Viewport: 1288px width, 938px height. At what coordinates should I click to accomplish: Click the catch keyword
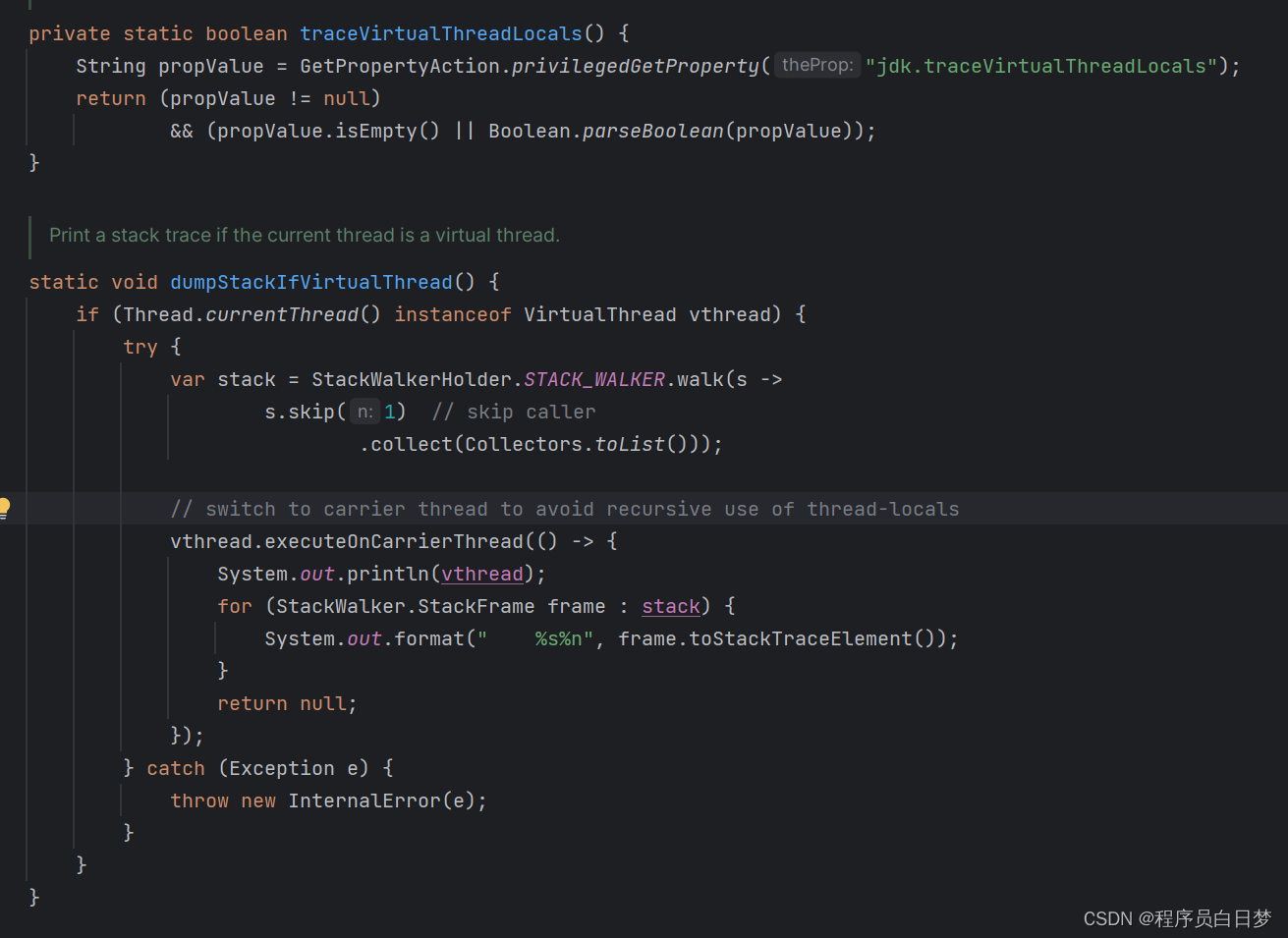pos(176,768)
